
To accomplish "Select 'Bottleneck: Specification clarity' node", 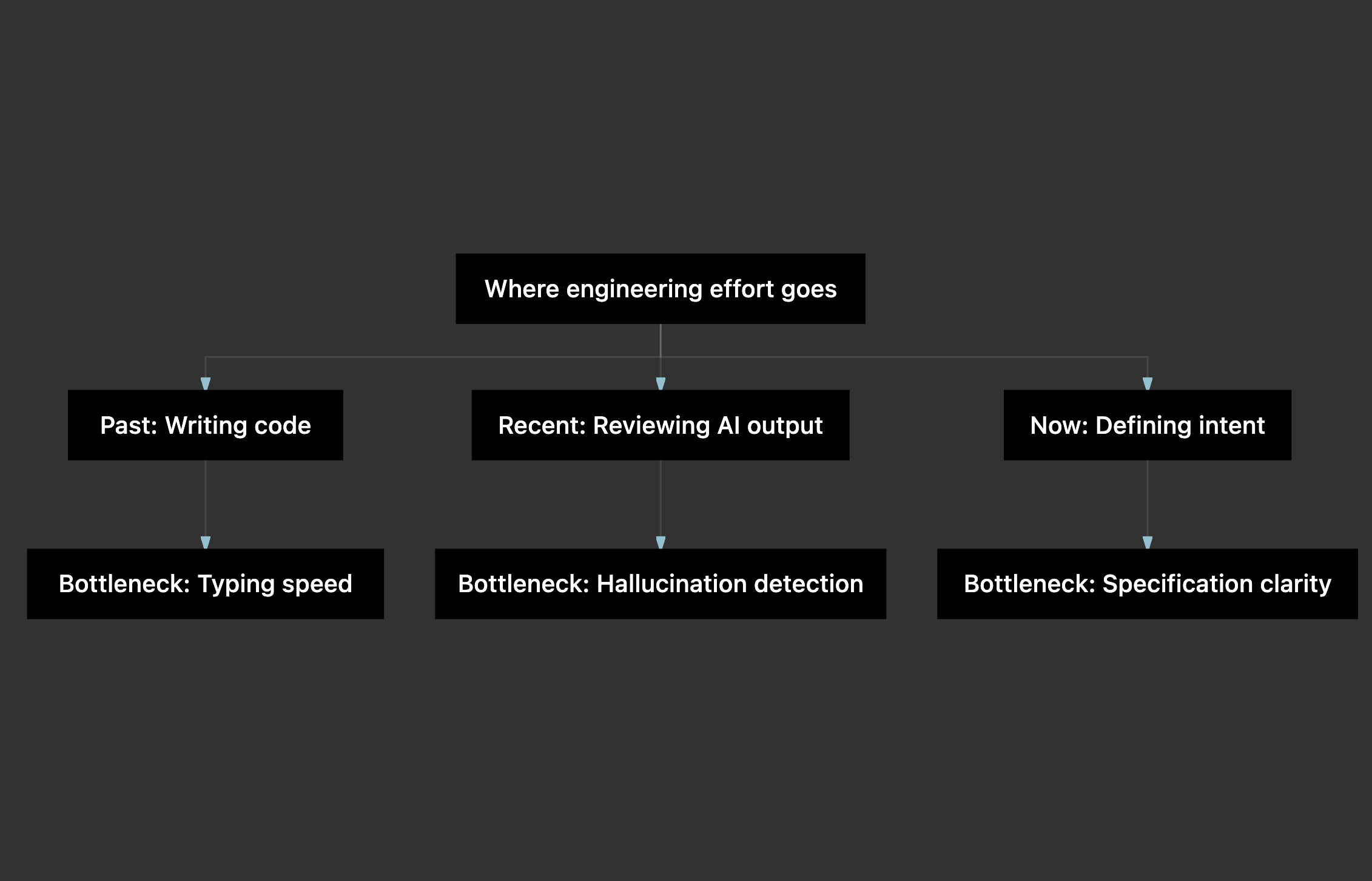I will click(x=1148, y=584).
